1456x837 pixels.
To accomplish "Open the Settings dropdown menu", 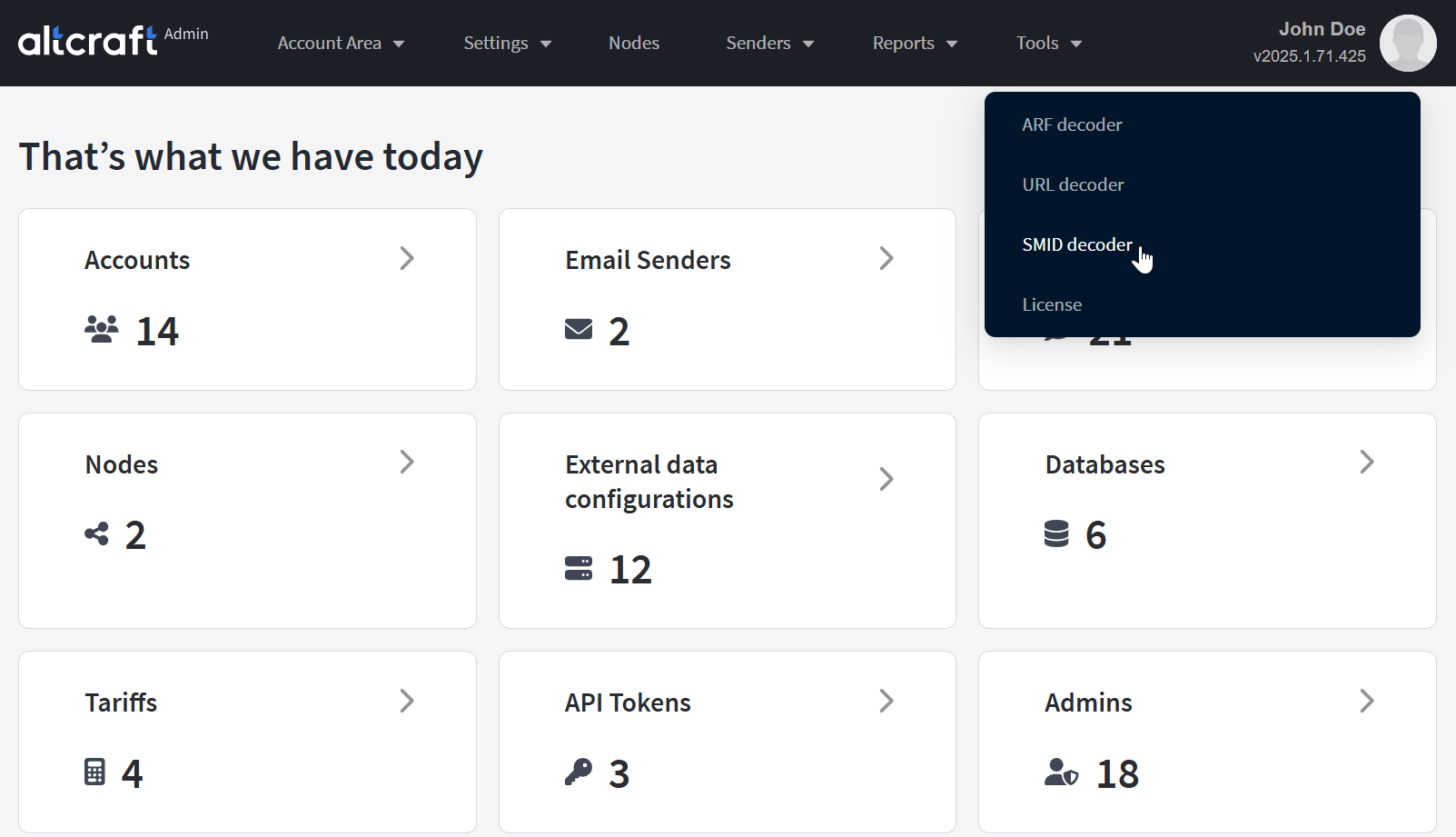I will tap(507, 44).
